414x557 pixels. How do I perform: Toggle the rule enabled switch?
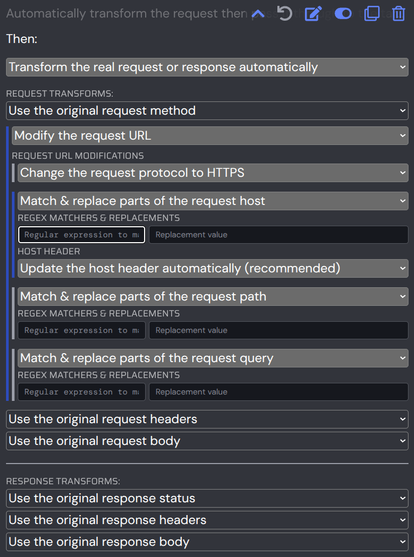343,14
